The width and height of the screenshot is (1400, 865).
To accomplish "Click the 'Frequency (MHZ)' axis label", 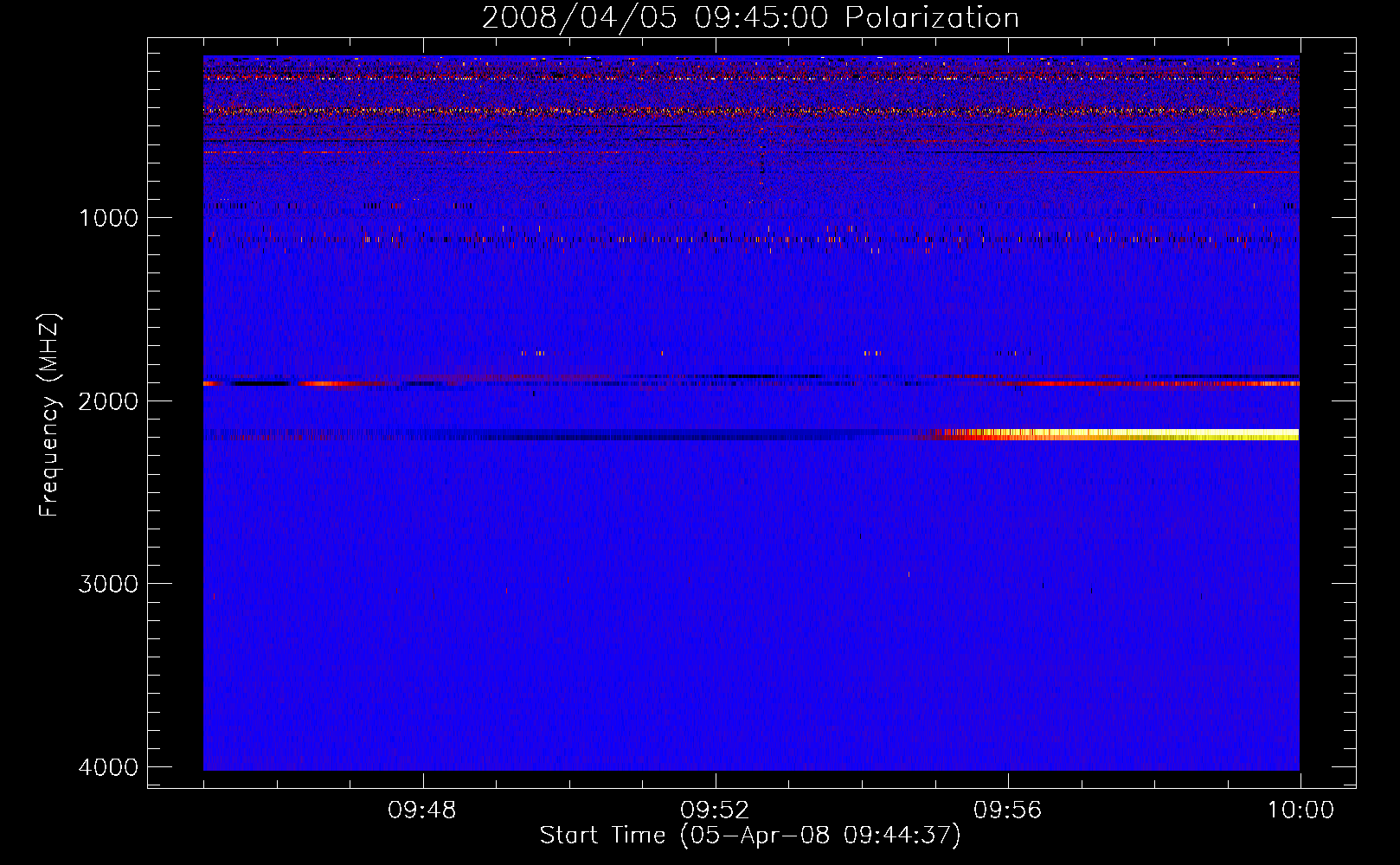I will (50, 415).
